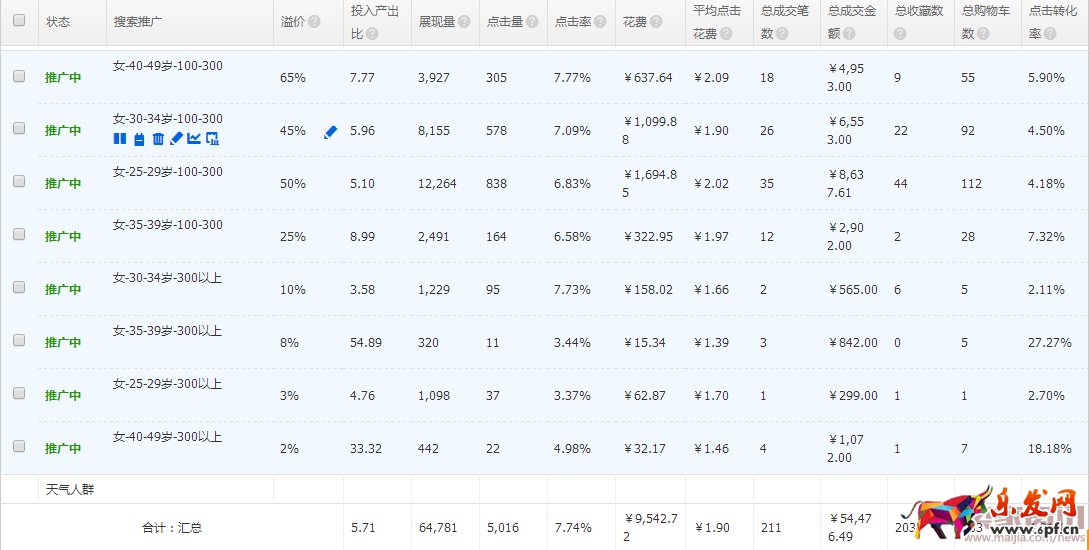
Task: Pause the 女-30-34岁-100-300 promotion
Action: [x=120, y=138]
